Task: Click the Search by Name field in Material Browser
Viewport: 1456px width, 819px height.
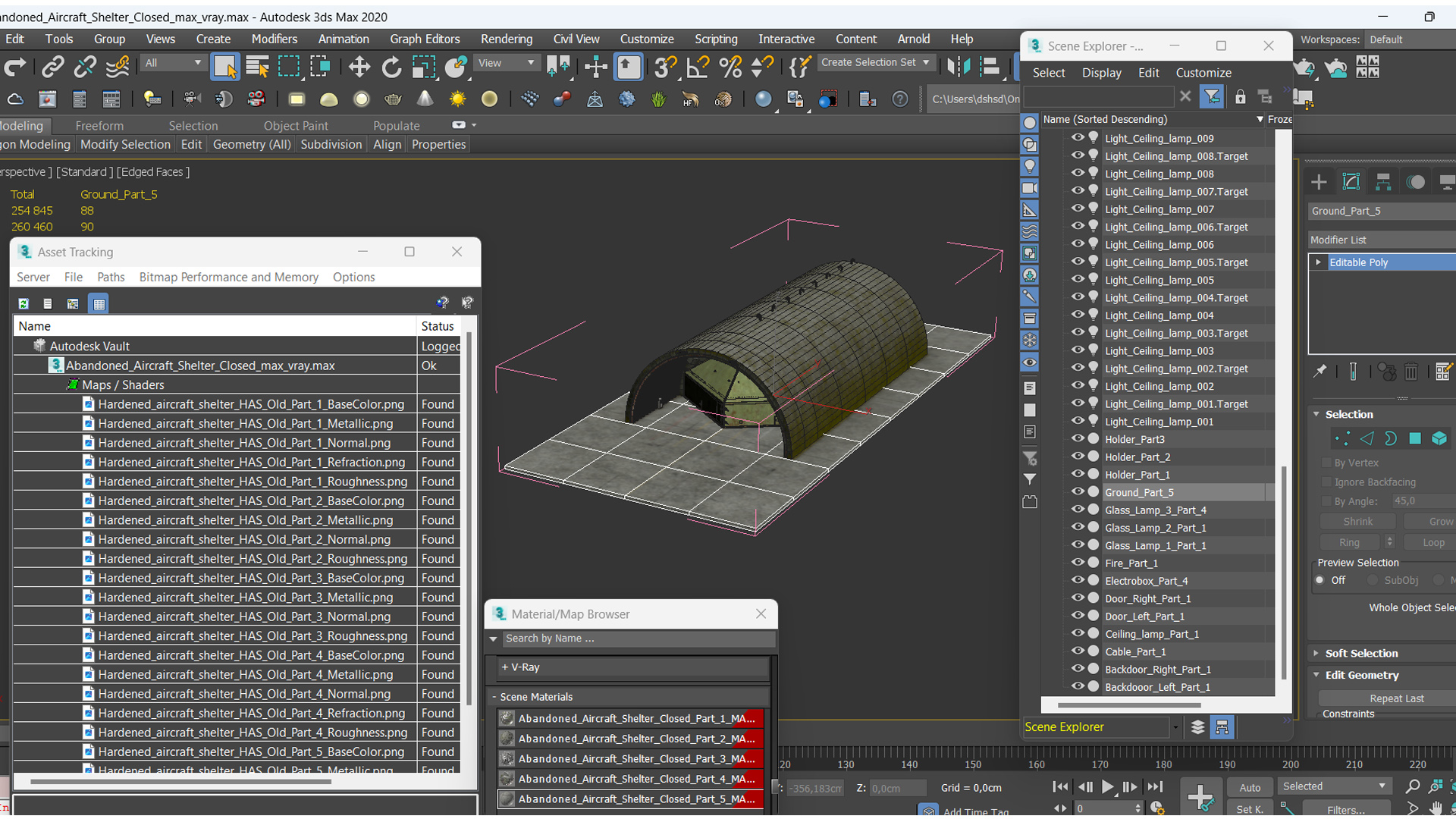Action: 639,639
